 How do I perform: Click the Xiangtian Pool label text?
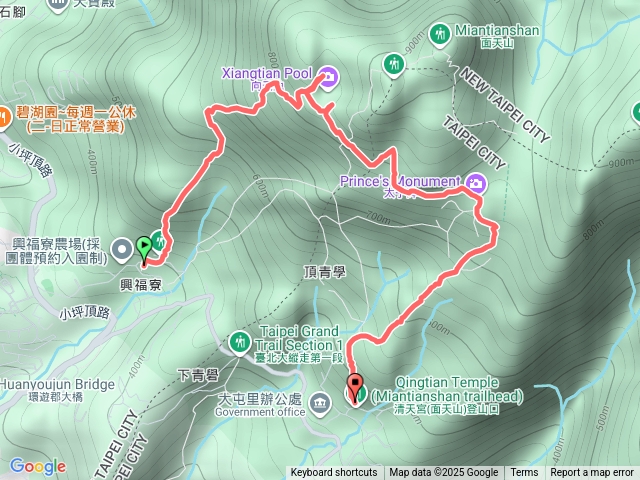pyautogui.click(x=267, y=74)
